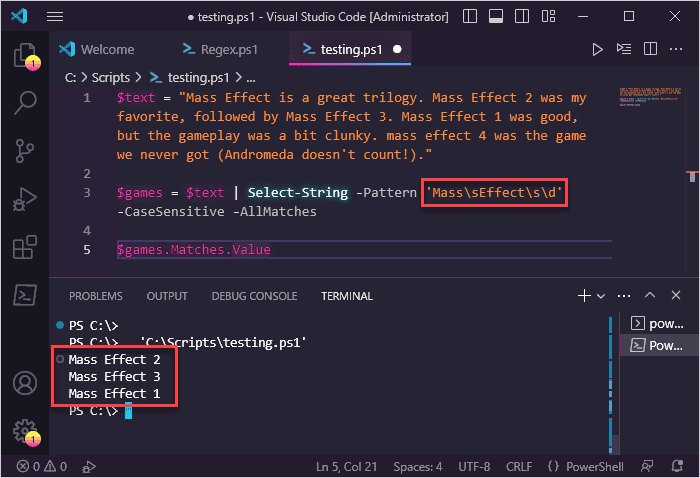
Task: Click 'Mass Effect 3' terminal output line
Action: [x=114, y=376]
